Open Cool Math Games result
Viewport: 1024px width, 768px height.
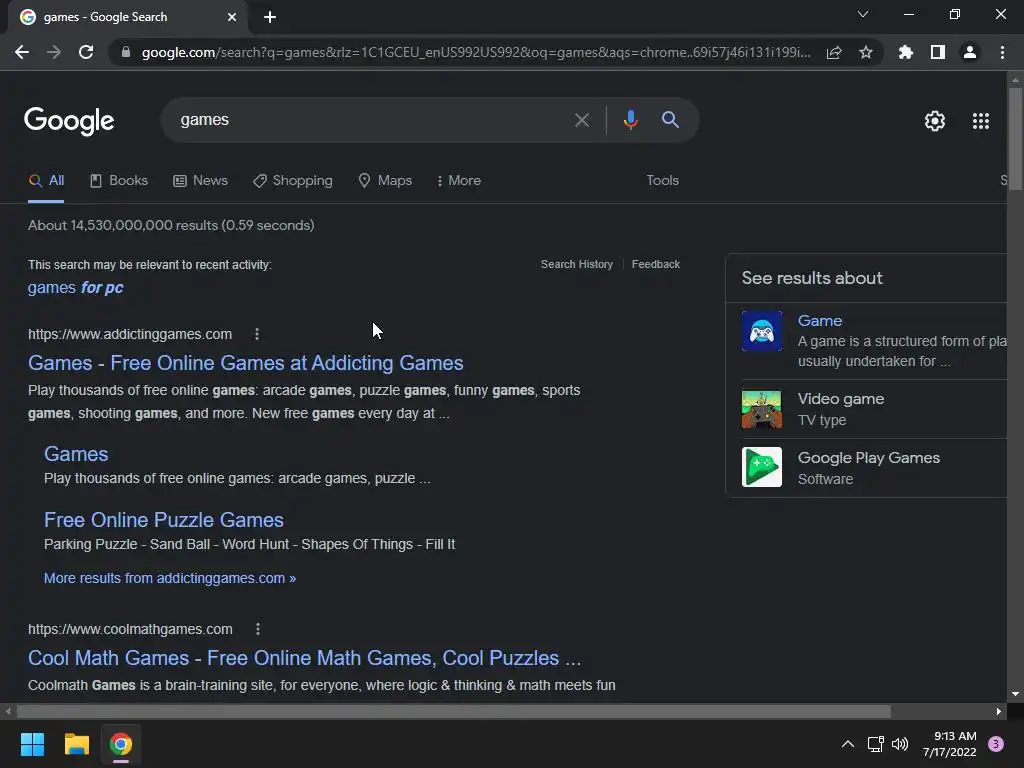pyautogui.click(x=304, y=658)
